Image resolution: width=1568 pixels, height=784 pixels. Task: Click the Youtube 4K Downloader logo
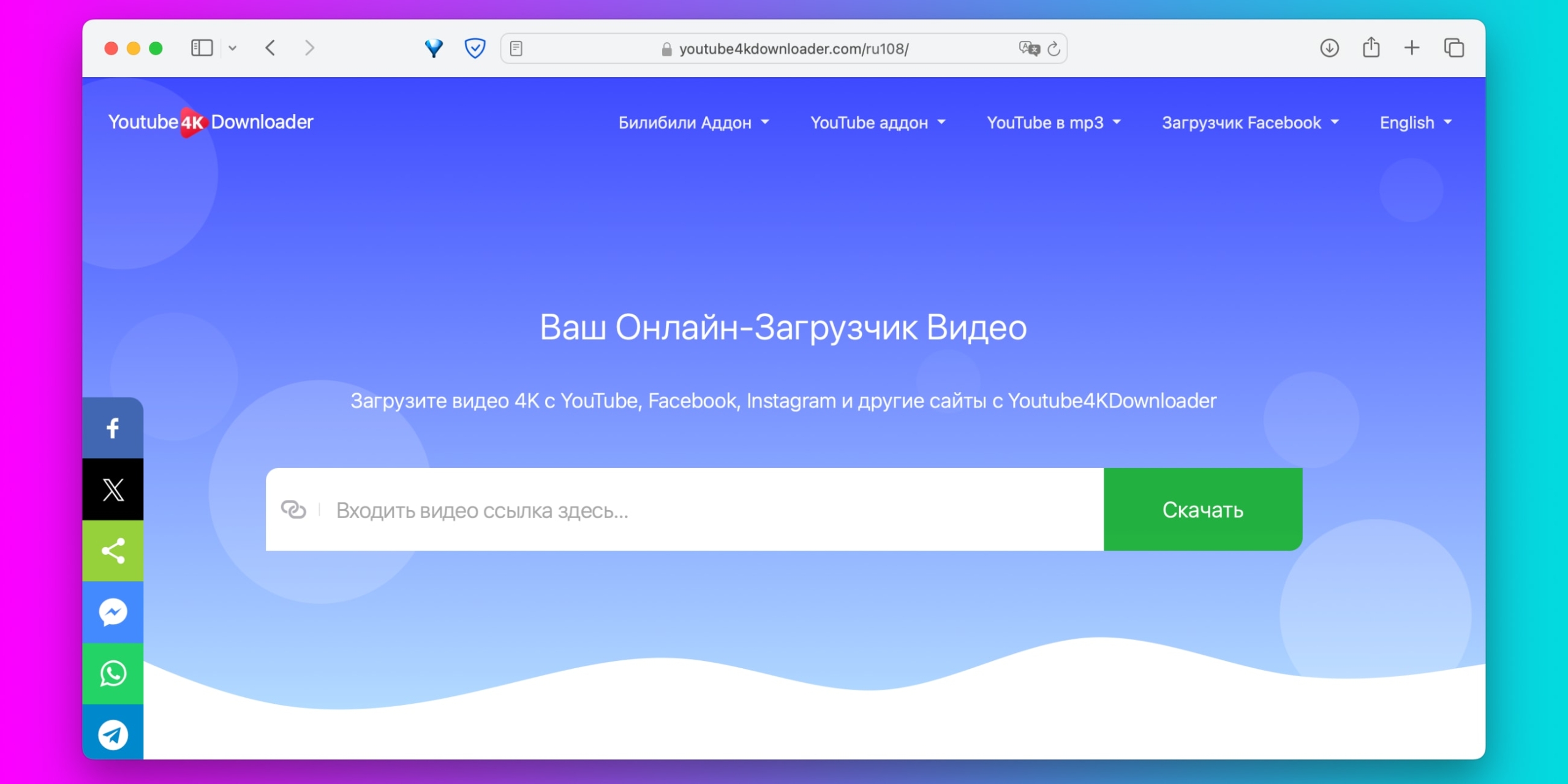[211, 122]
